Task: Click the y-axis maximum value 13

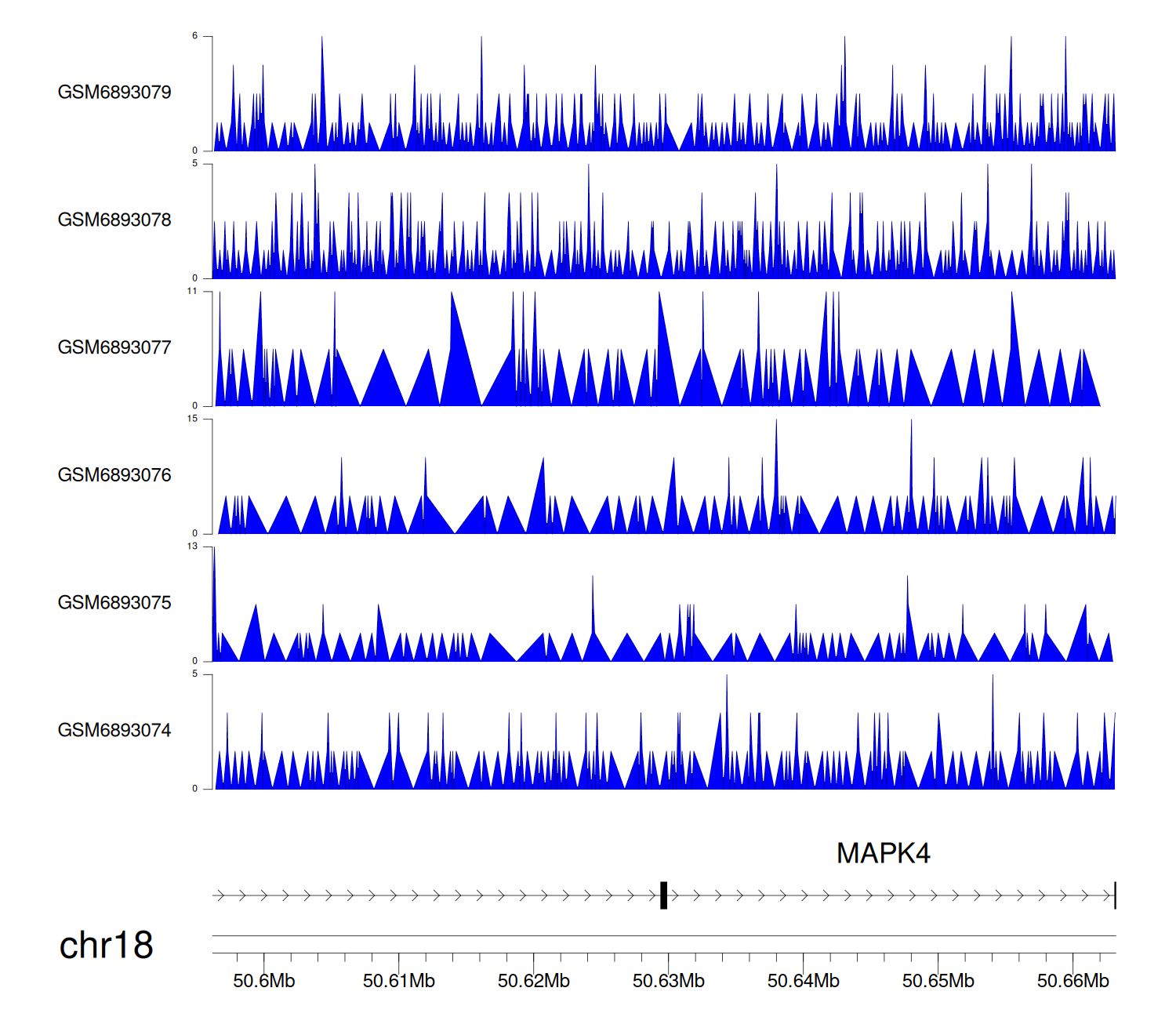Action: coord(192,547)
